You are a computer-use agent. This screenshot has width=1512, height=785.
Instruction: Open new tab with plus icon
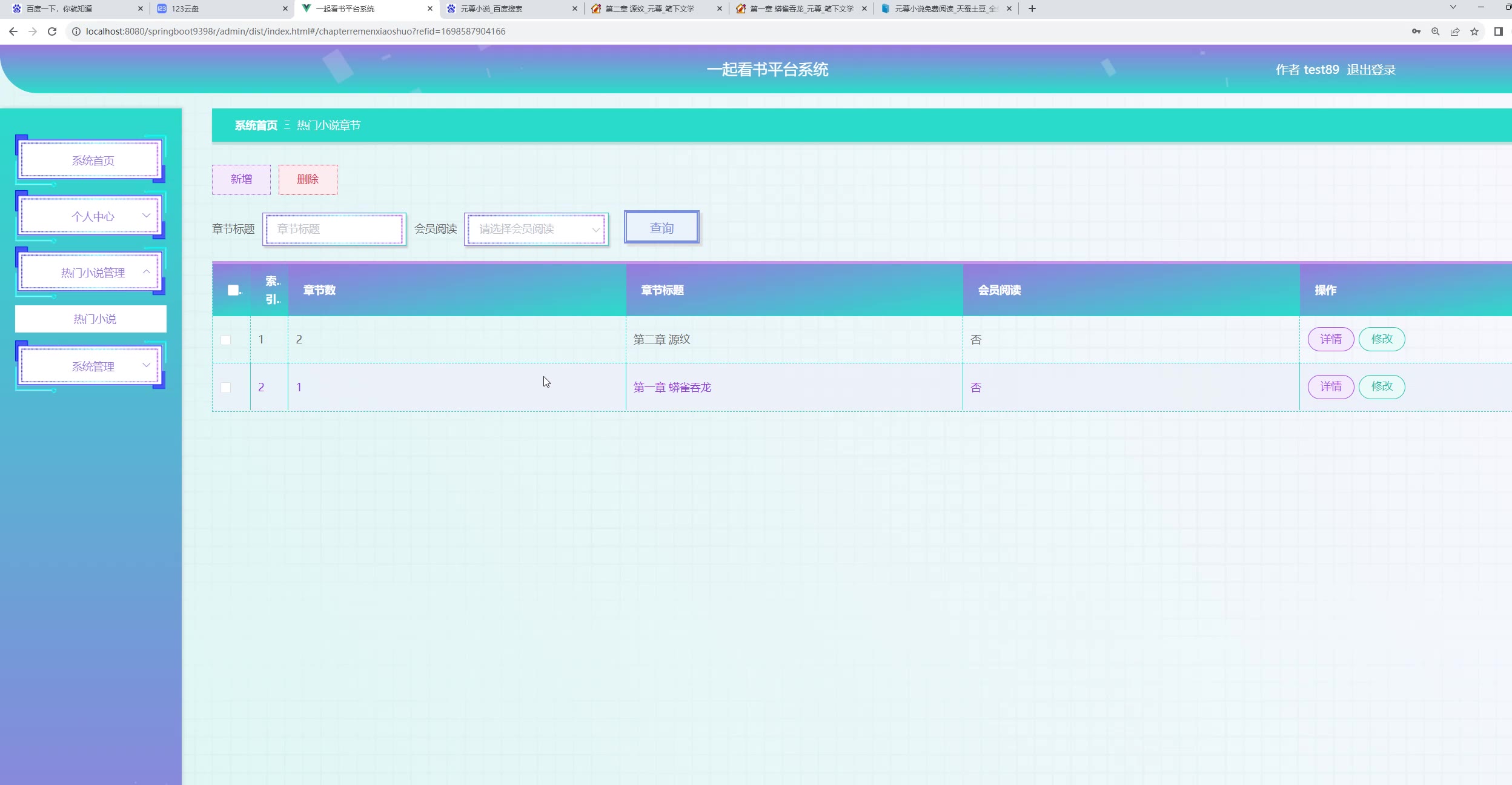click(1032, 8)
